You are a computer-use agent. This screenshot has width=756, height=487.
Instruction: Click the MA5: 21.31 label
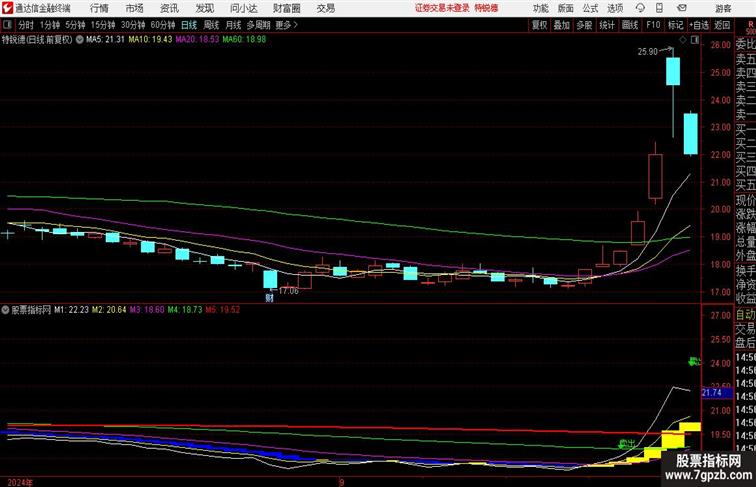point(105,40)
